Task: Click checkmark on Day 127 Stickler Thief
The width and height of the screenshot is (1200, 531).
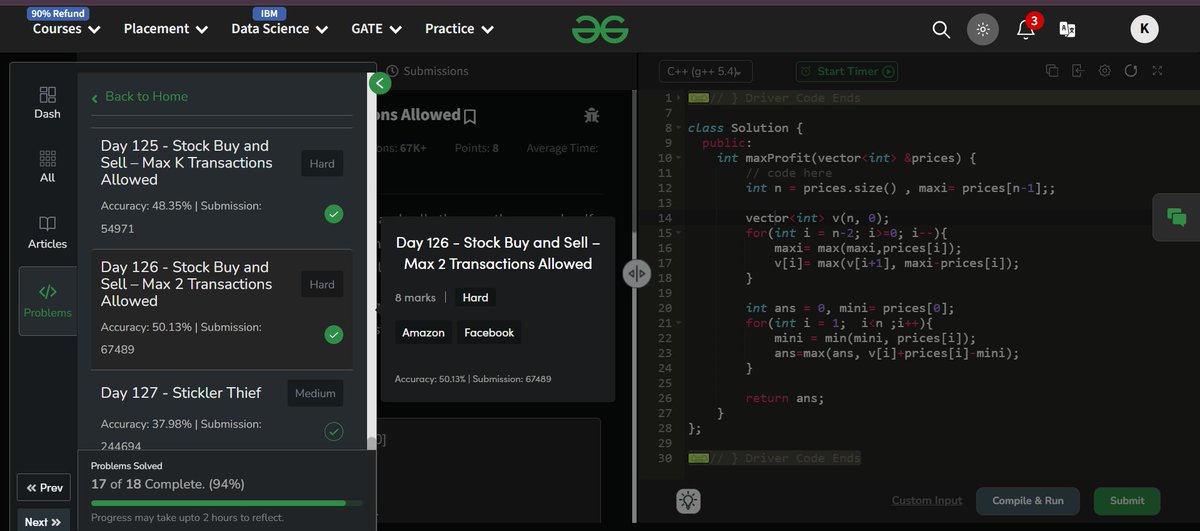Action: point(334,432)
